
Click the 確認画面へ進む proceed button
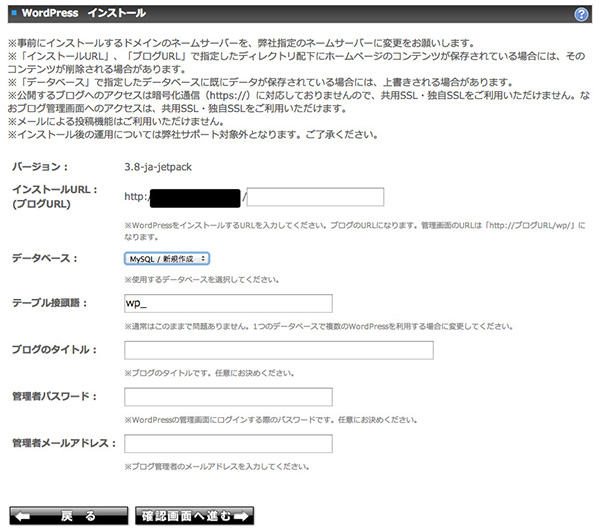click(x=194, y=516)
